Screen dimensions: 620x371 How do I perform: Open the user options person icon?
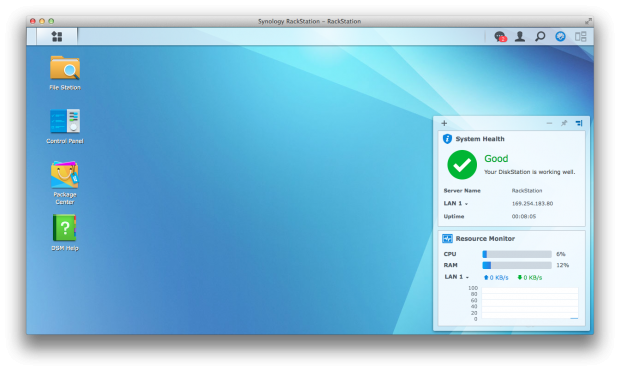click(x=520, y=36)
